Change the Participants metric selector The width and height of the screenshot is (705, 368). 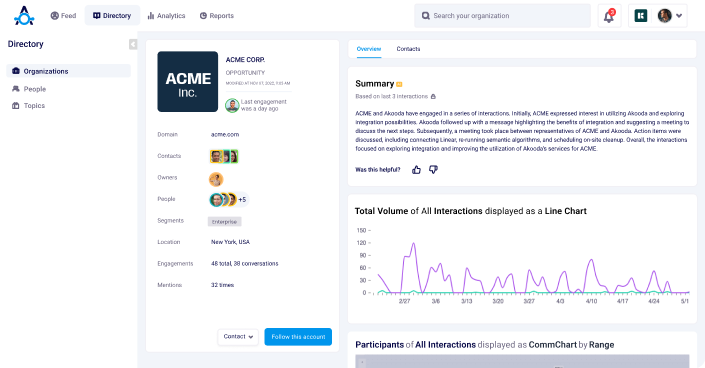click(379, 345)
